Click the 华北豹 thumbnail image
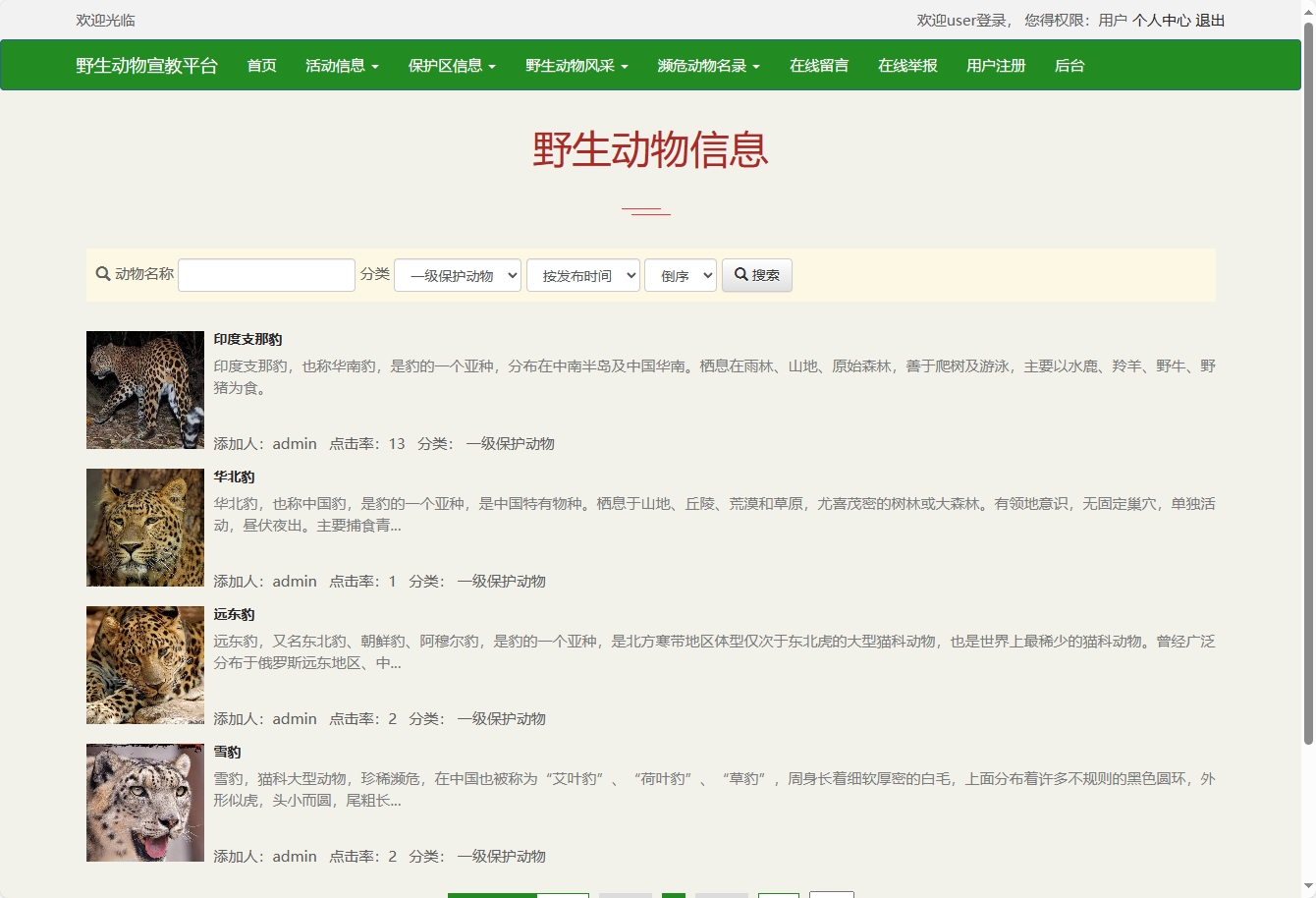 pos(144,527)
